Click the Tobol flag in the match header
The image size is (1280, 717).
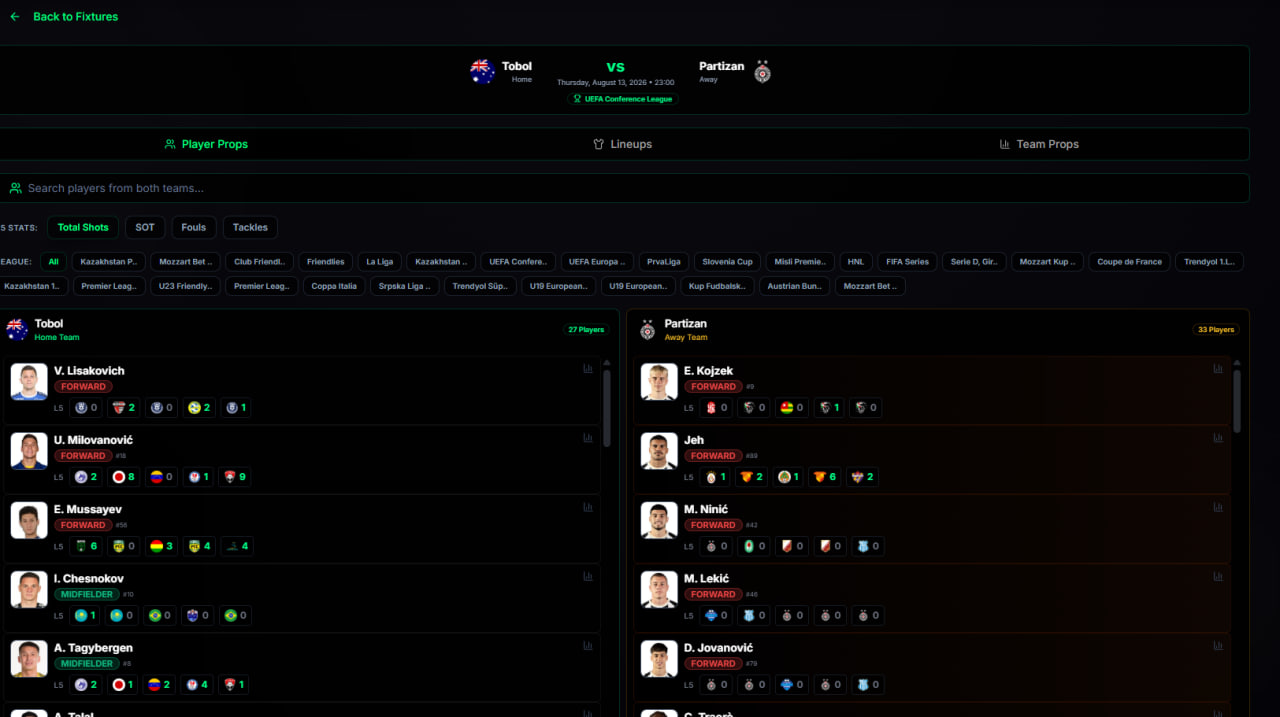click(x=483, y=72)
